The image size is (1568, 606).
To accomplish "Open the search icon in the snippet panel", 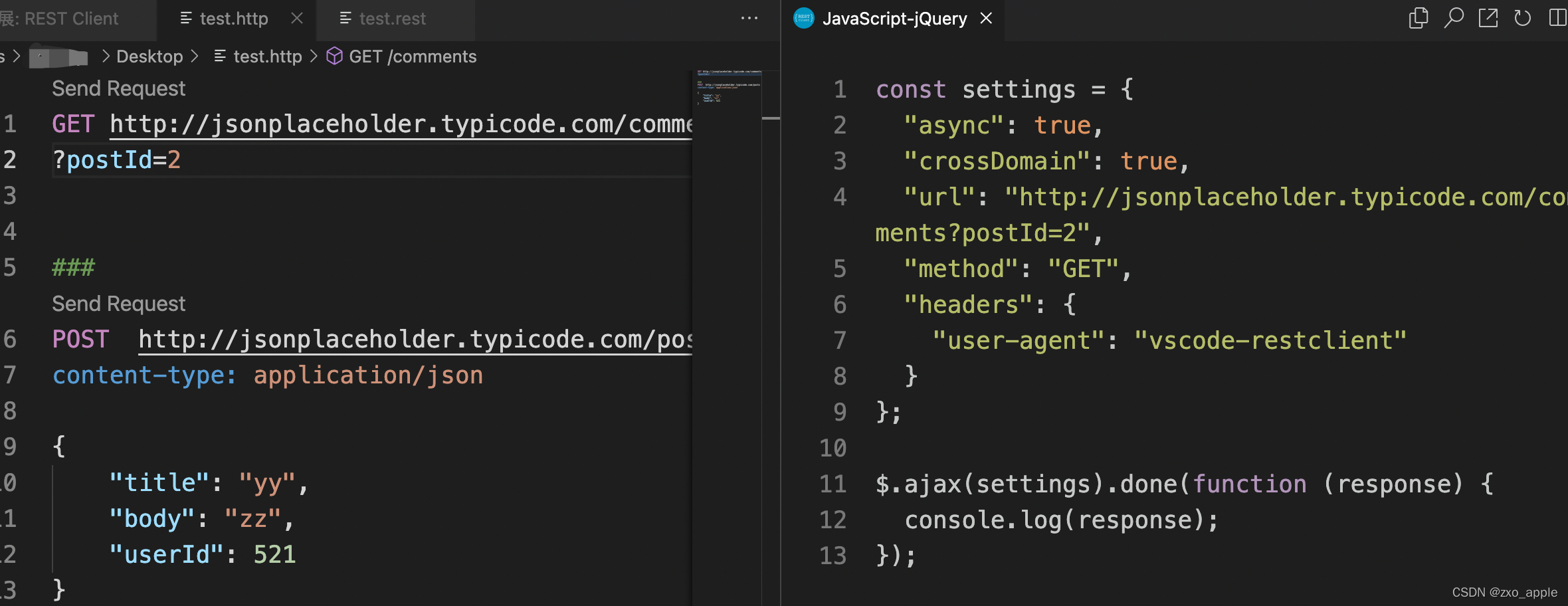I will point(1453,18).
